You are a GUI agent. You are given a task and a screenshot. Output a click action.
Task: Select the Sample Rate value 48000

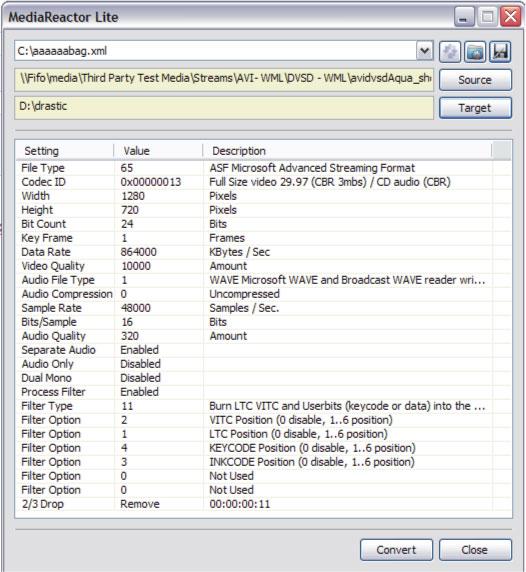[x=136, y=308]
